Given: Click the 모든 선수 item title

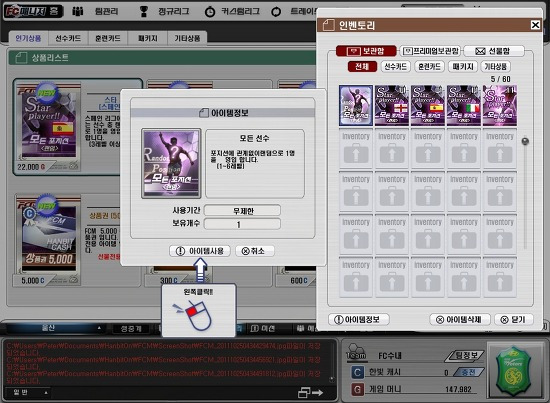Looking at the screenshot, I should [255, 138].
